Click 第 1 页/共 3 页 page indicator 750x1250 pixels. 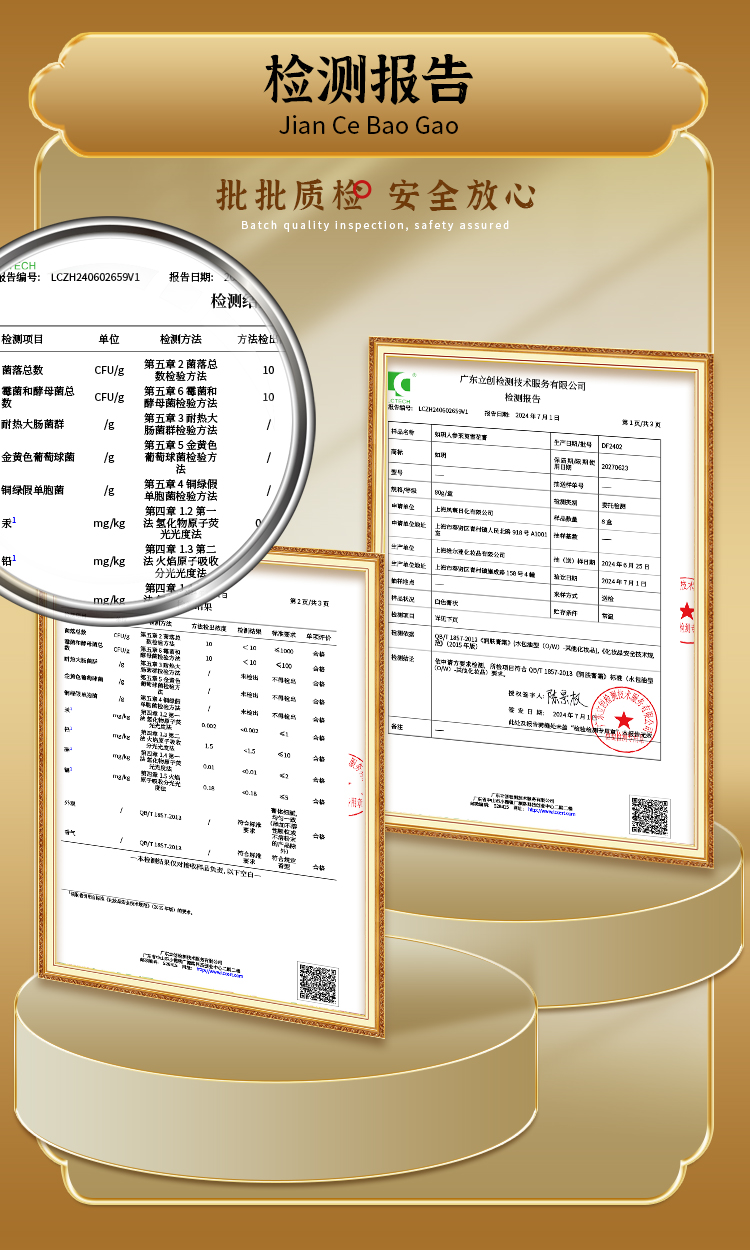click(642, 424)
